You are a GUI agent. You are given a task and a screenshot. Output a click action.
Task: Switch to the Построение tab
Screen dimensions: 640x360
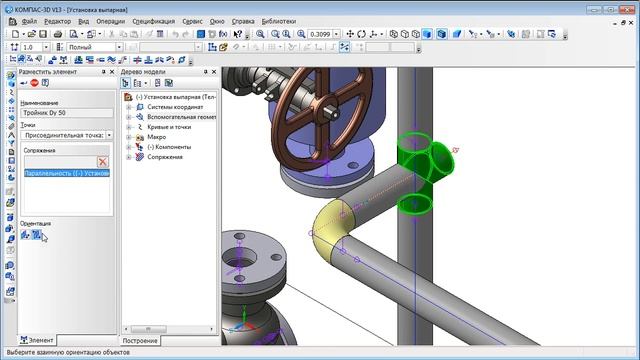coord(140,340)
